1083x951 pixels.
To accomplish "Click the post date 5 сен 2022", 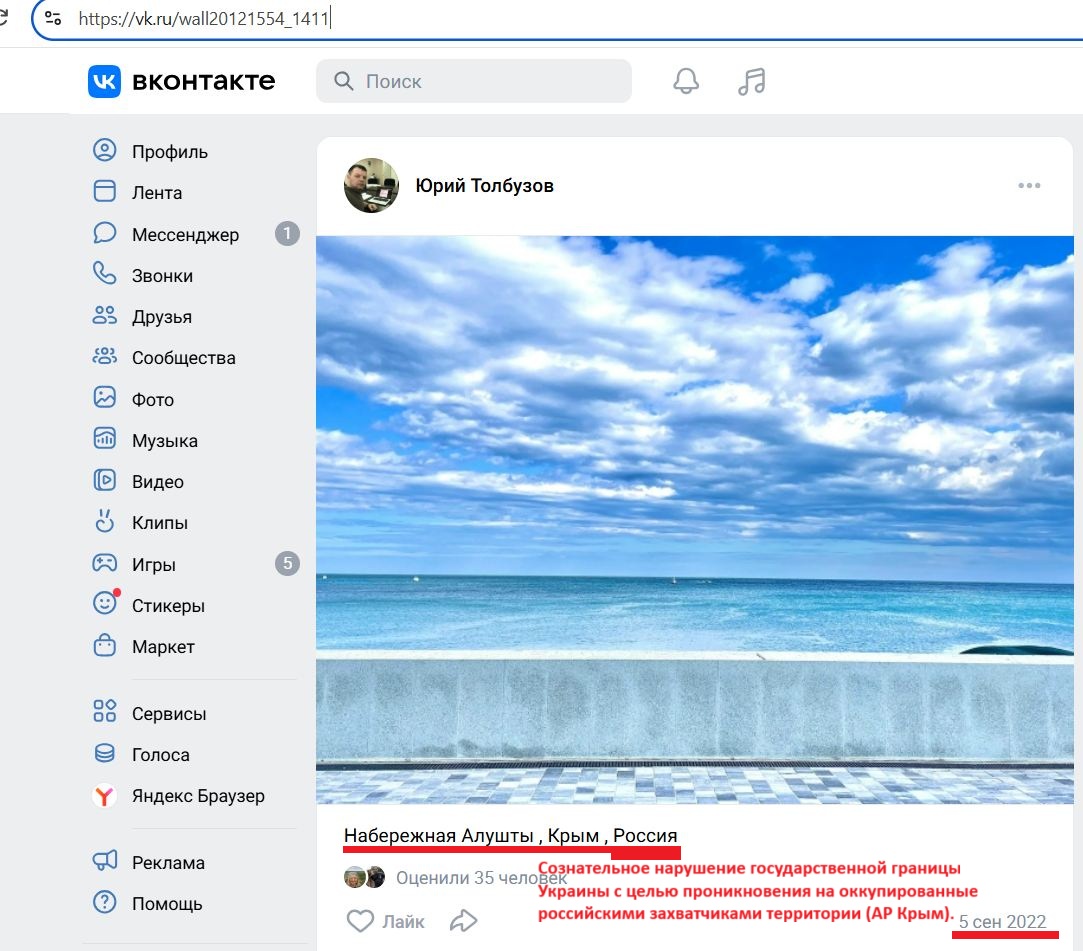I will tap(1002, 921).
